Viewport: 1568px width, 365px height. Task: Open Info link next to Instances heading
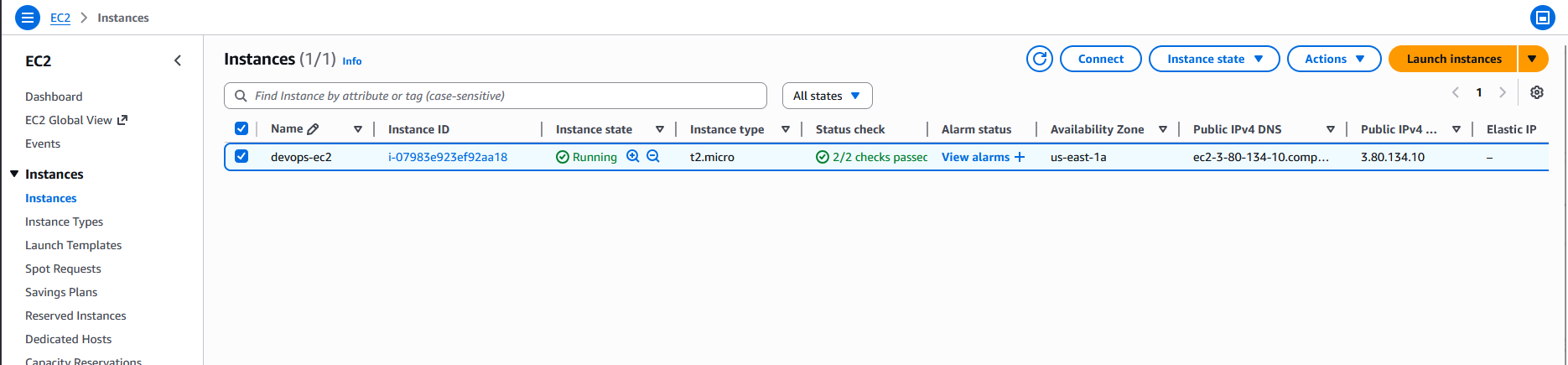(x=352, y=61)
